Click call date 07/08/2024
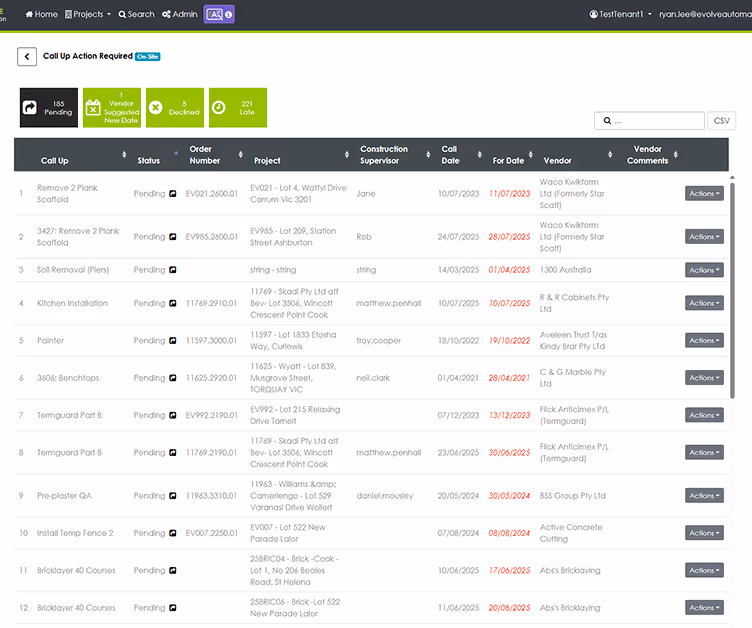The width and height of the screenshot is (752, 628). [x=458, y=533]
